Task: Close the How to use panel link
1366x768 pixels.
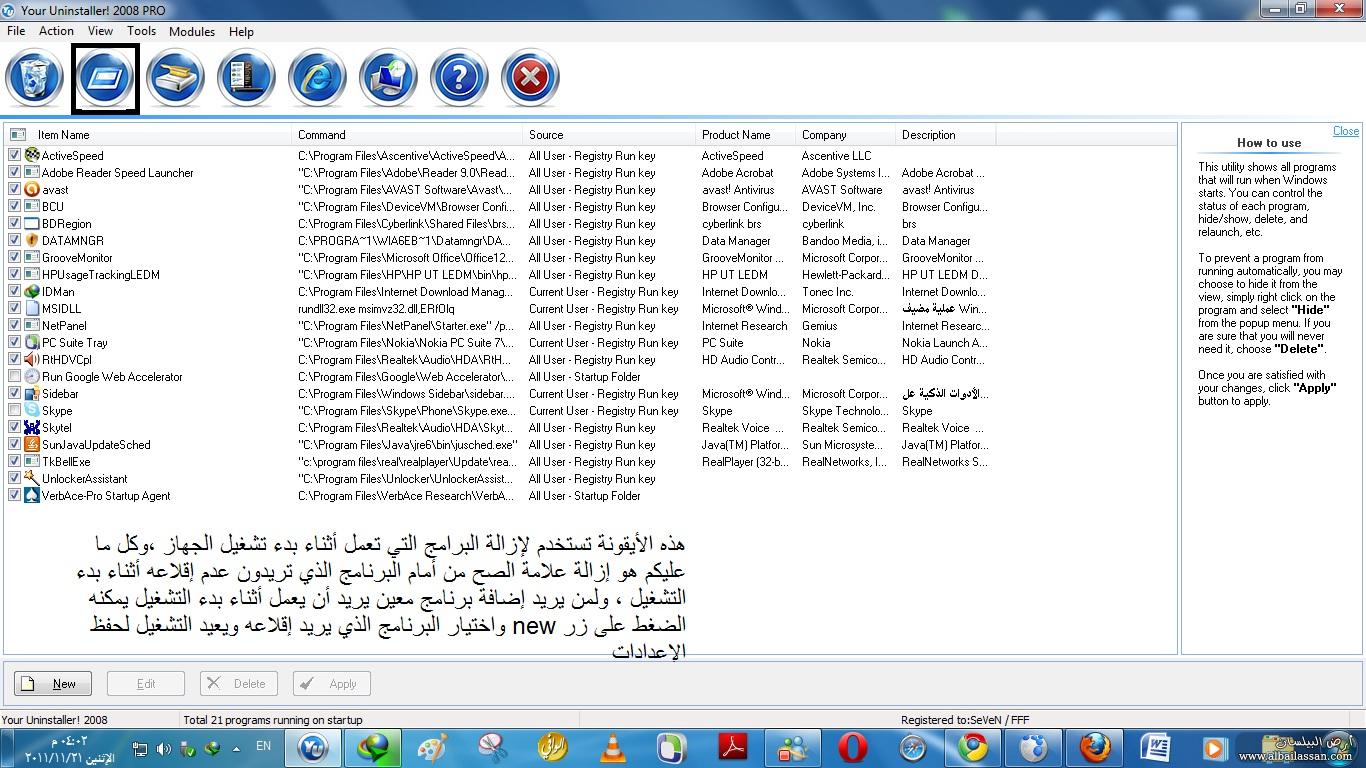Action: (1345, 131)
